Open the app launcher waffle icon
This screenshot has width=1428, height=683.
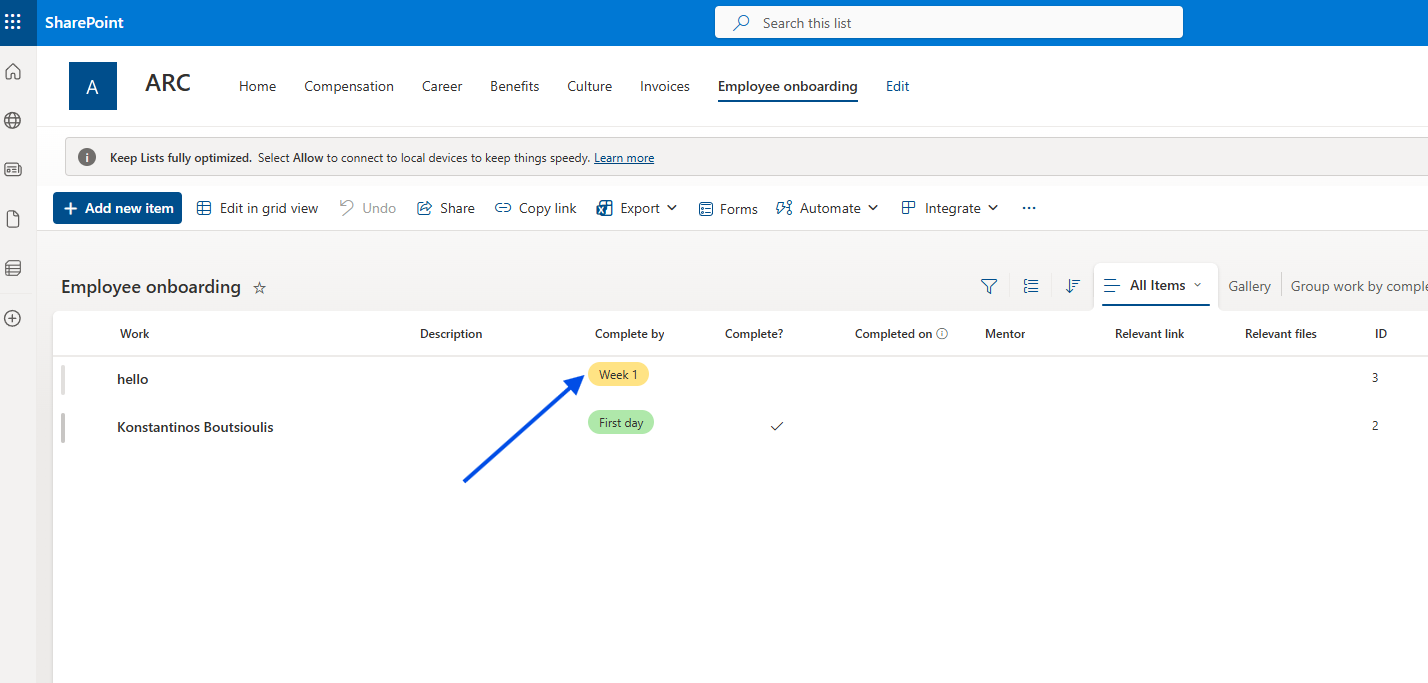[13, 22]
